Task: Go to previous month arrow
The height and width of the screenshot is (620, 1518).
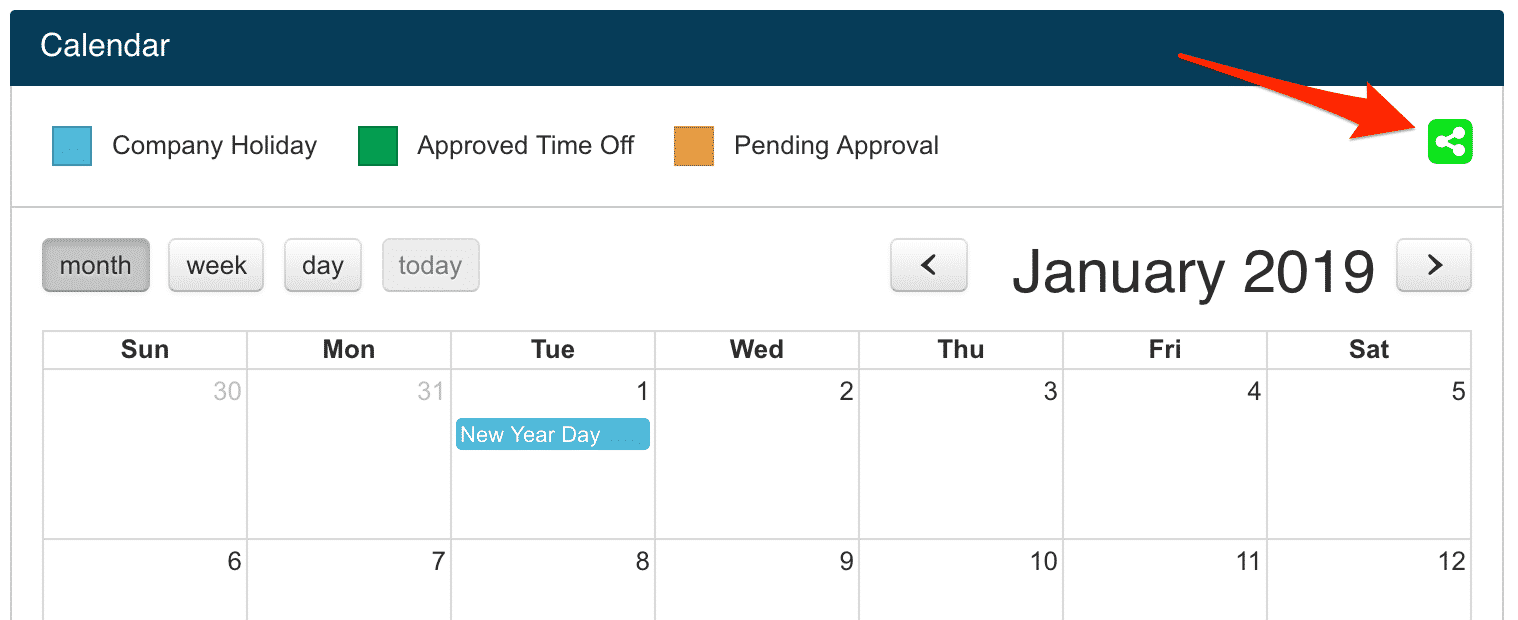Action: pyautogui.click(x=928, y=265)
